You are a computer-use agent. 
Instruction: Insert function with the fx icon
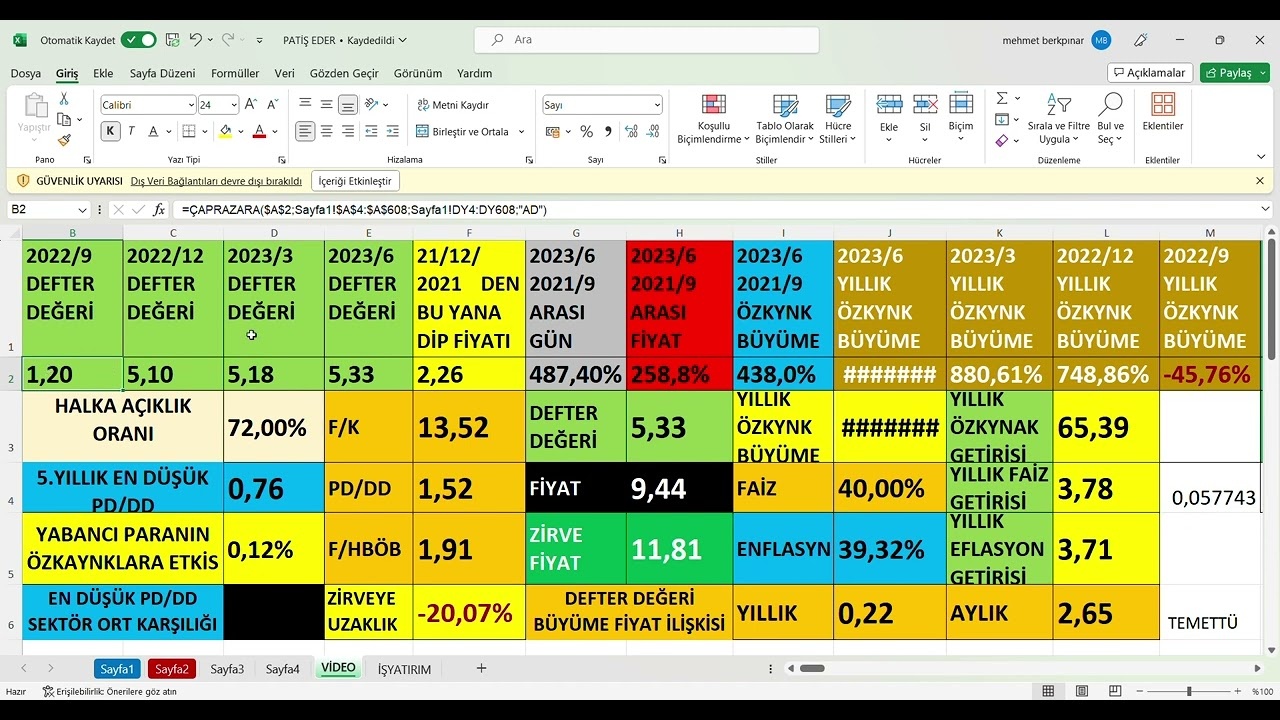(159, 210)
